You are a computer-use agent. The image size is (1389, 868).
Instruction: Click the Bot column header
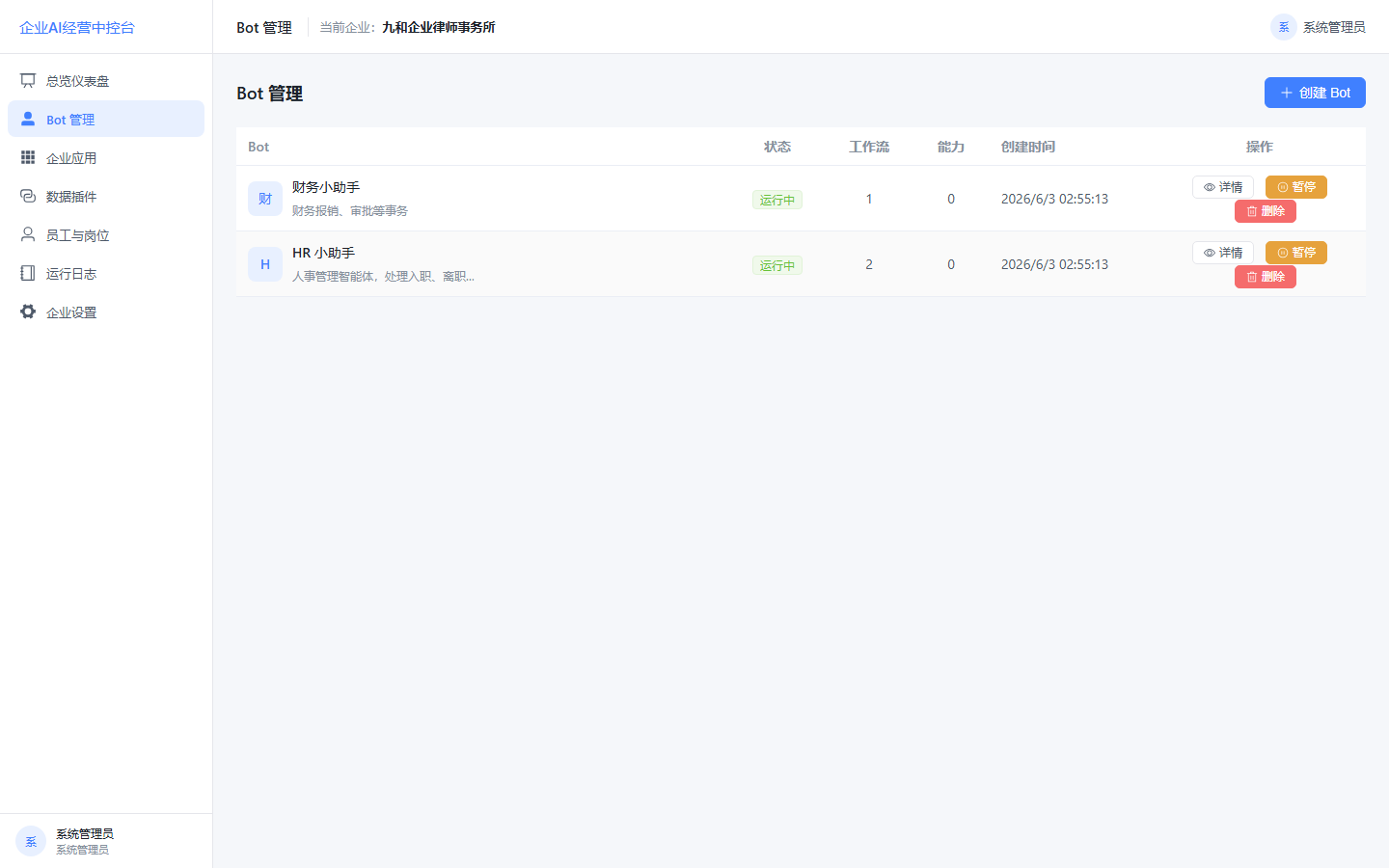(259, 147)
